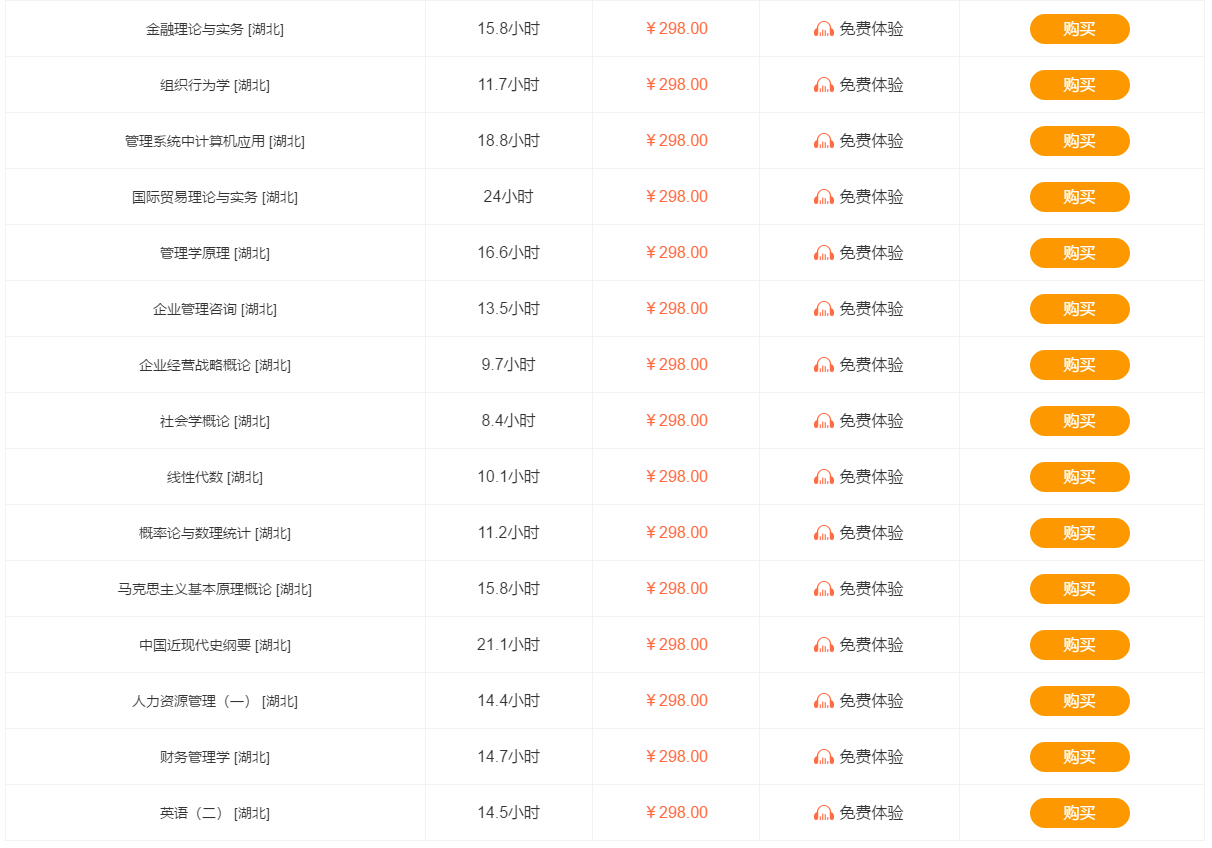Click headphone icon in 社会学概论 row
The height and width of the screenshot is (848, 1212).
click(x=823, y=421)
